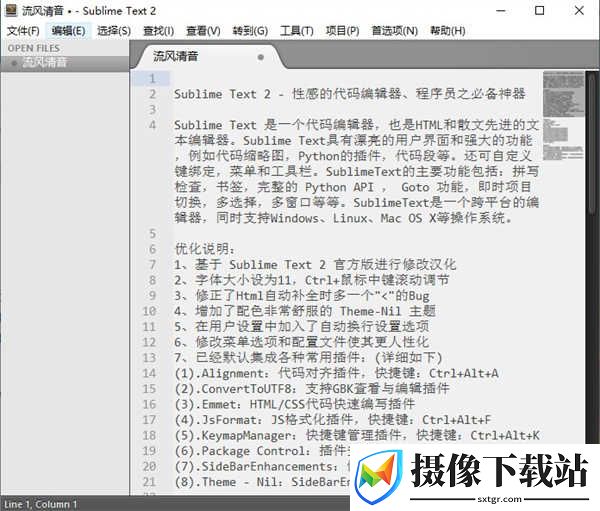Viewport: 600px width, 511px height.
Task: Click line '5、在用户设置中加入了自动换行设置选项'
Action: pyautogui.click(x=301, y=327)
